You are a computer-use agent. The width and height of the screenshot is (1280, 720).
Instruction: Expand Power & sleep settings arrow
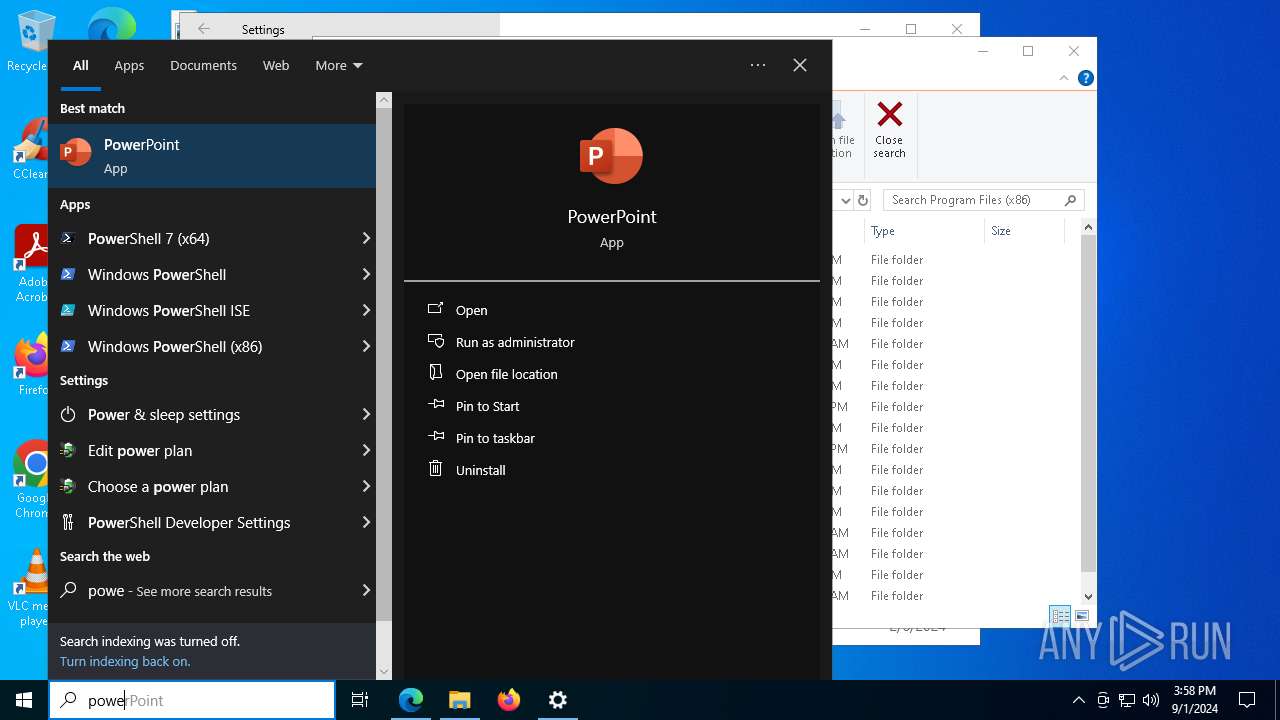tap(366, 414)
